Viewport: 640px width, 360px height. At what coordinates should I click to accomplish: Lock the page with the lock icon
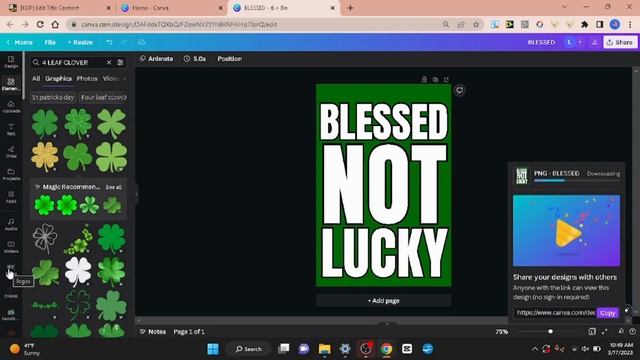(x=424, y=79)
